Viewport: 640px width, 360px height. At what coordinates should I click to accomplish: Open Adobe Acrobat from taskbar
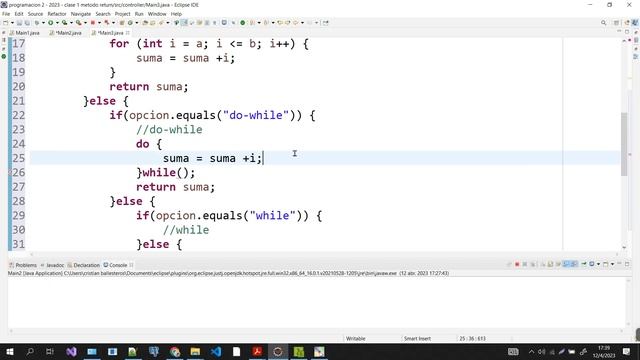click(257, 351)
